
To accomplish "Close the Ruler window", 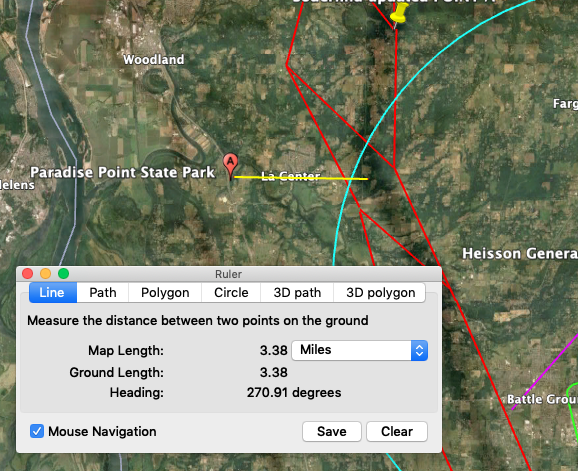I will 28,273.
